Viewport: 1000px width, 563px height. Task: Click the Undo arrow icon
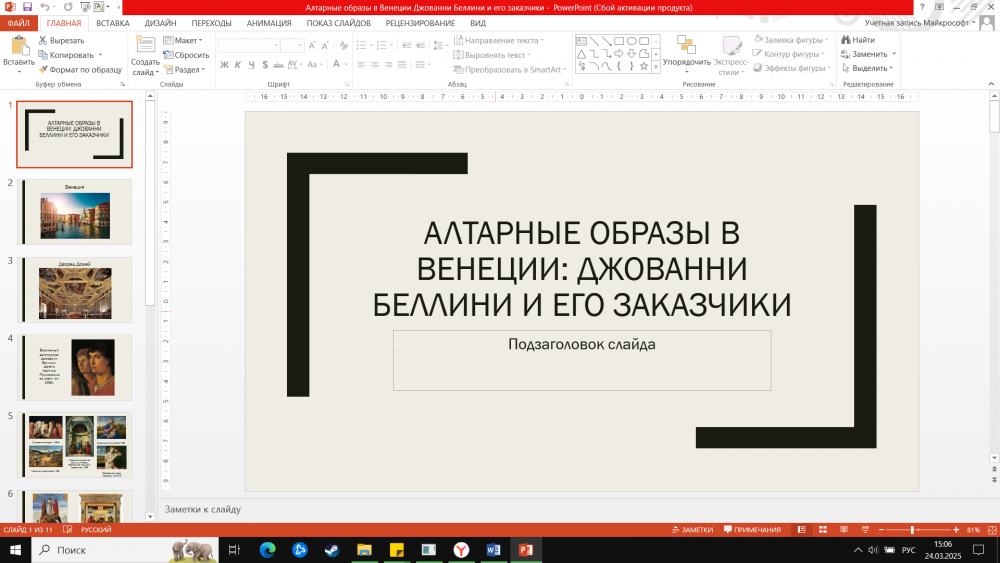(x=46, y=7)
